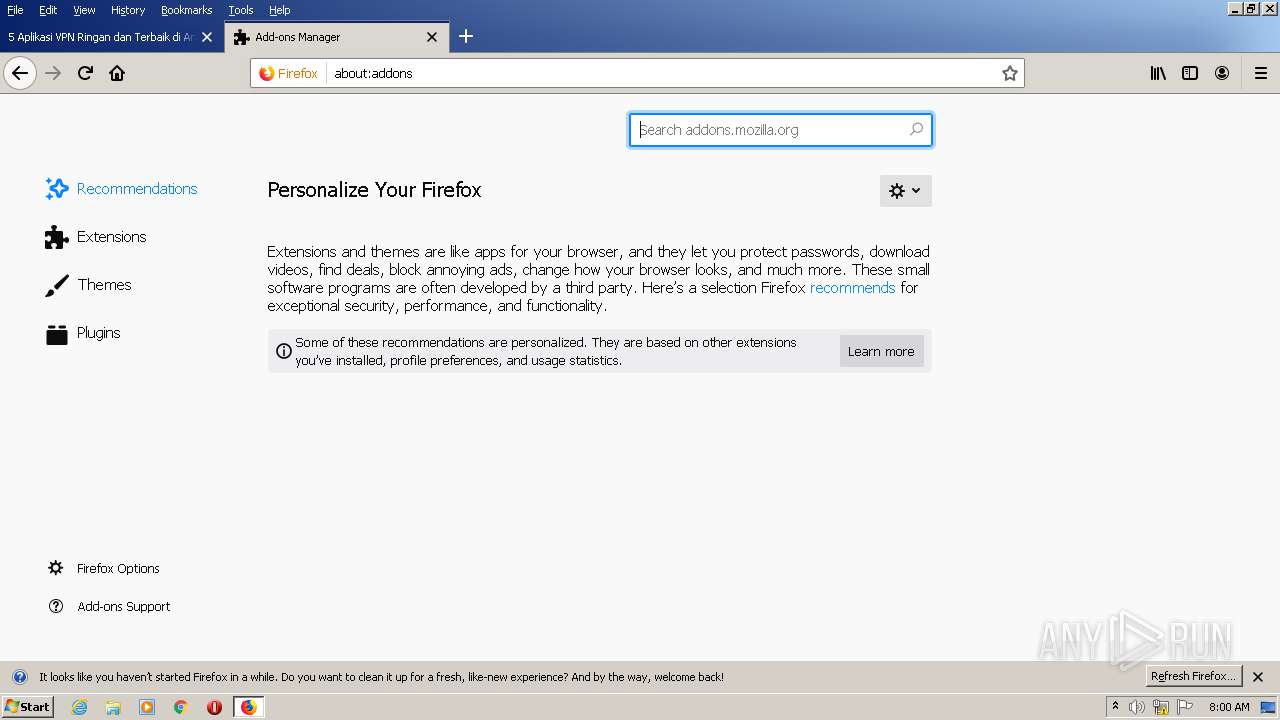Open the Tools menu
This screenshot has width=1280, height=720.
click(241, 10)
